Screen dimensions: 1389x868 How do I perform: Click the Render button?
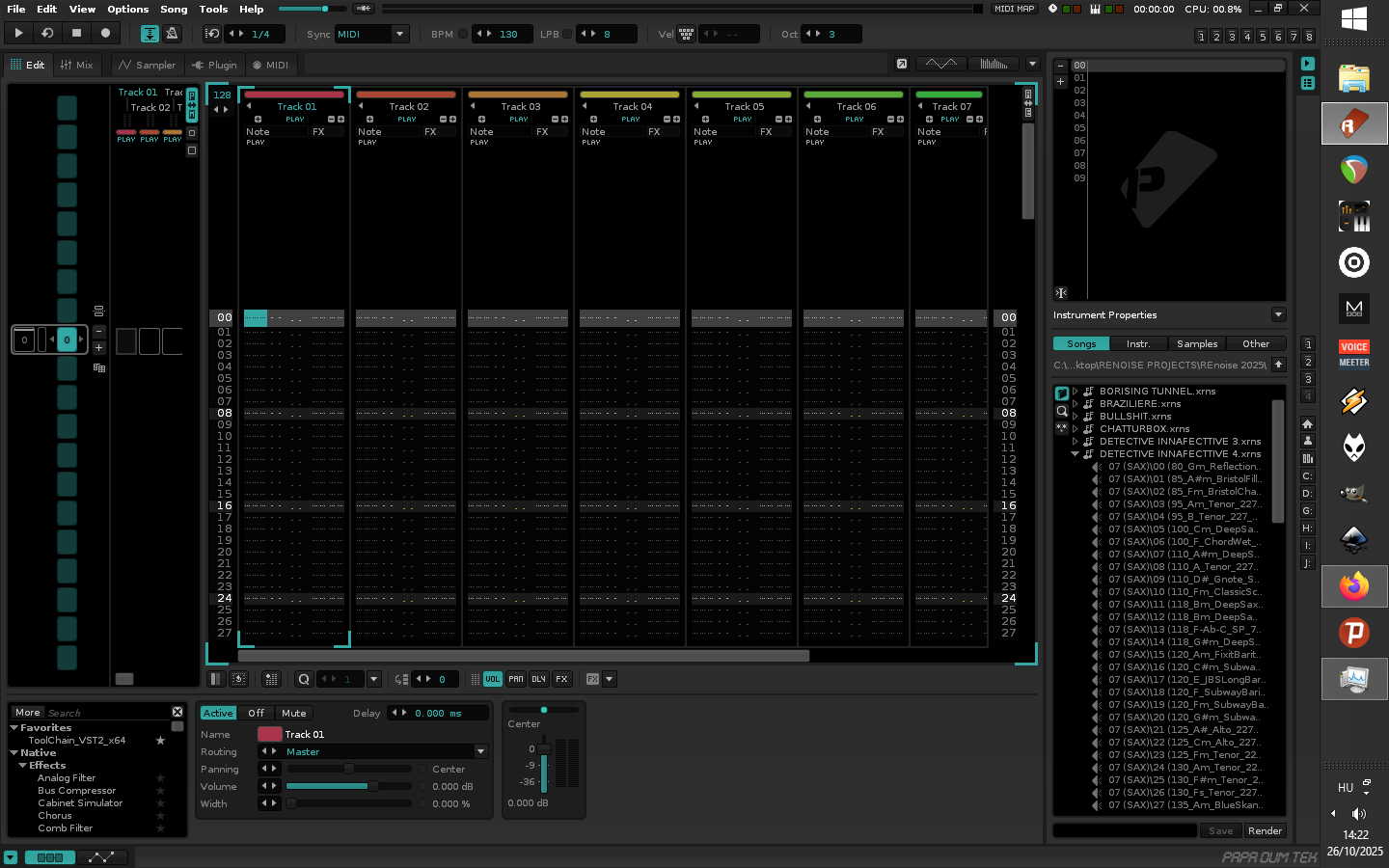(x=1264, y=830)
